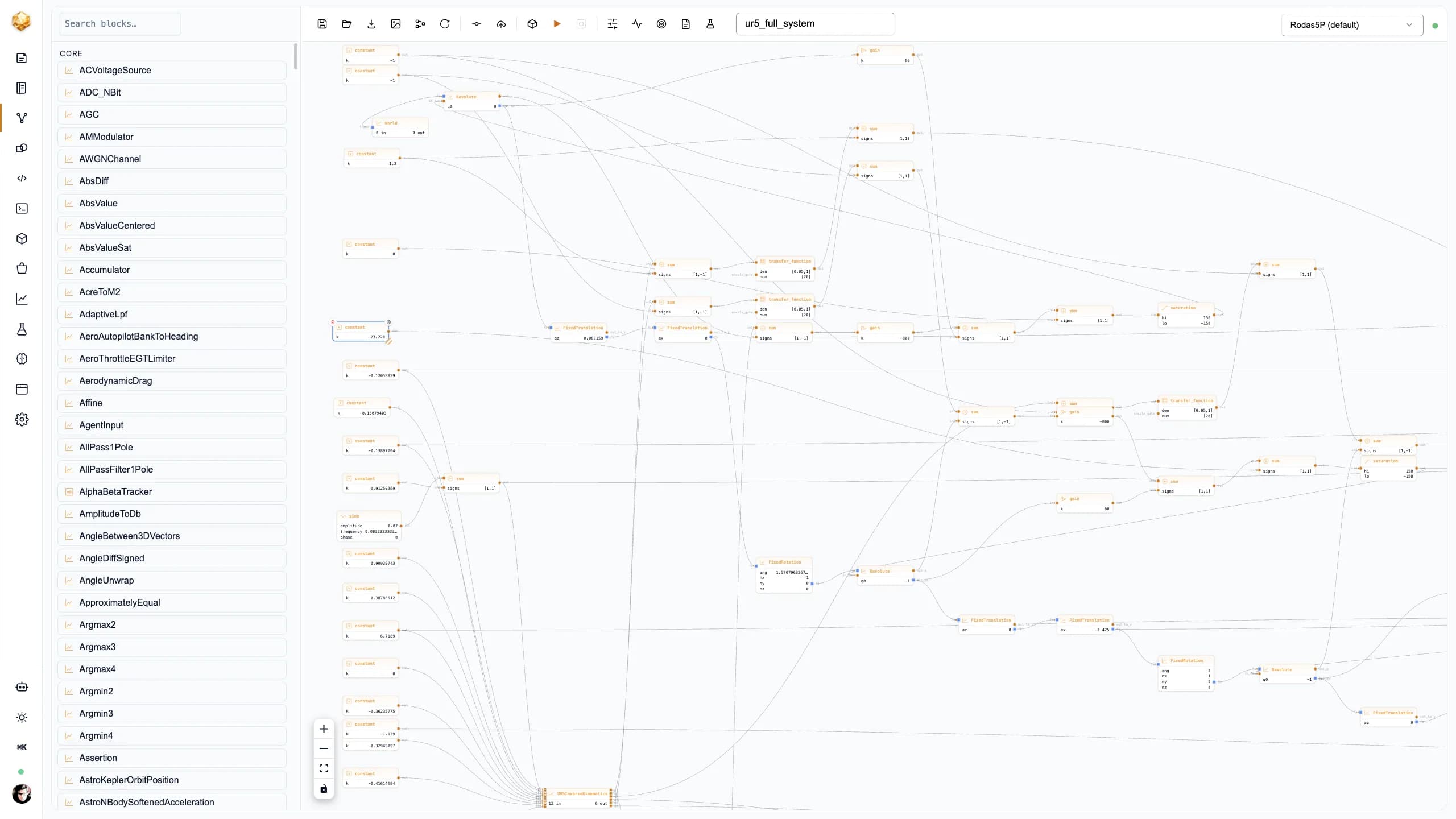Select the ADC_NBit block in the list
The height and width of the screenshot is (819, 1456).
[172, 93]
